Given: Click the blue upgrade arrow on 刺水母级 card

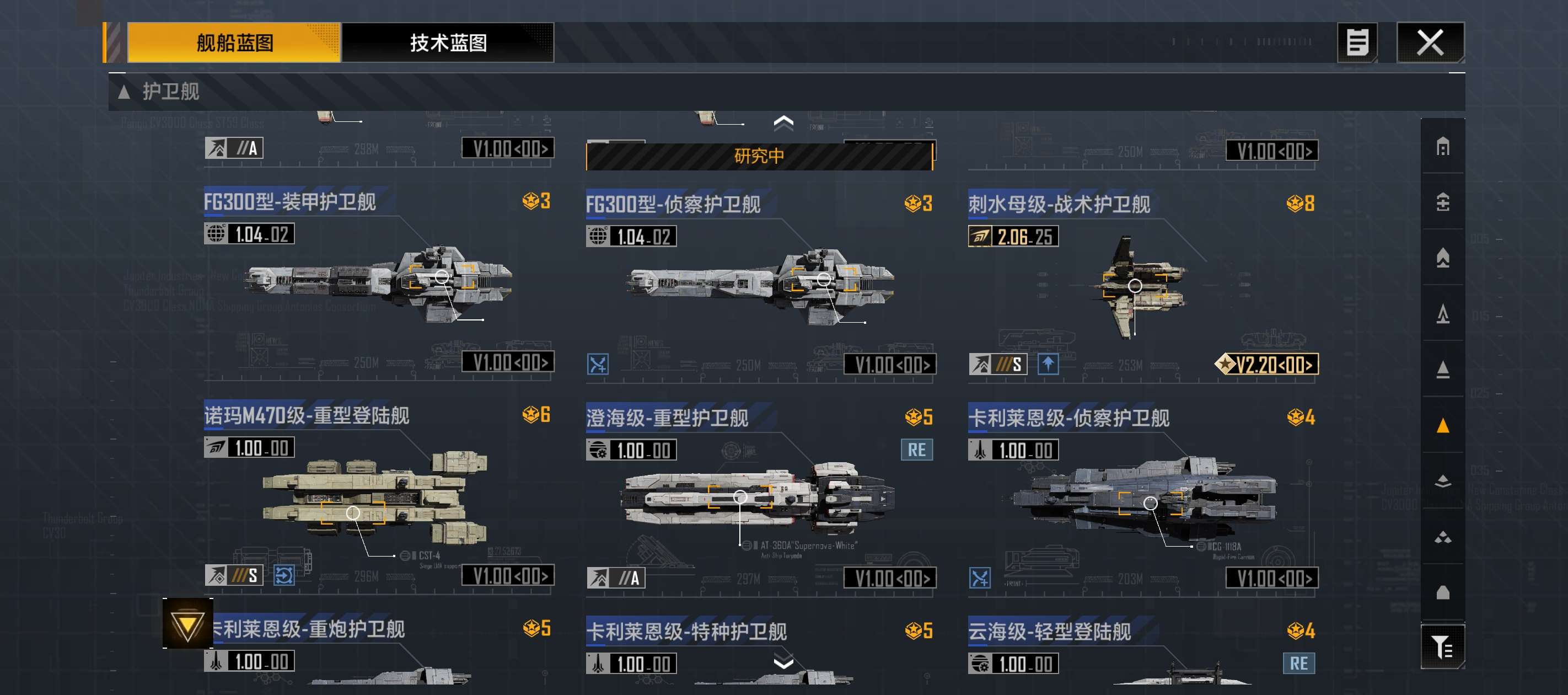Looking at the screenshot, I should [1048, 364].
